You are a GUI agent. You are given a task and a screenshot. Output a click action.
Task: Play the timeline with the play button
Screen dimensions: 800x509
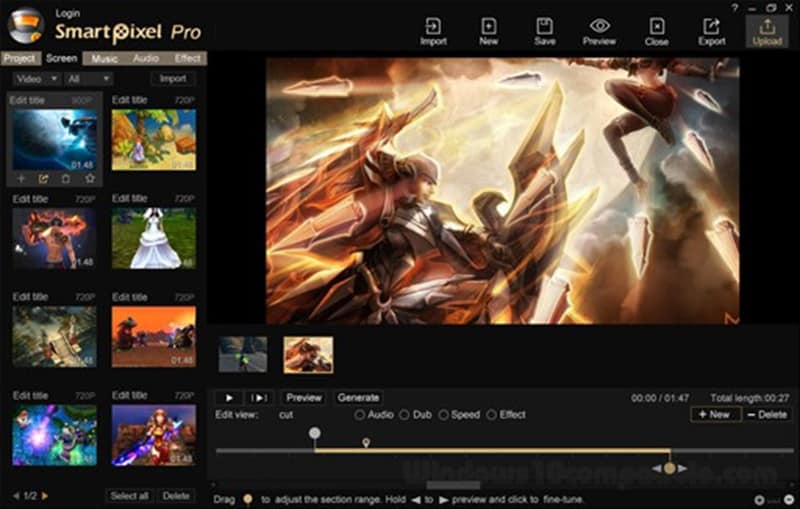pos(229,398)
